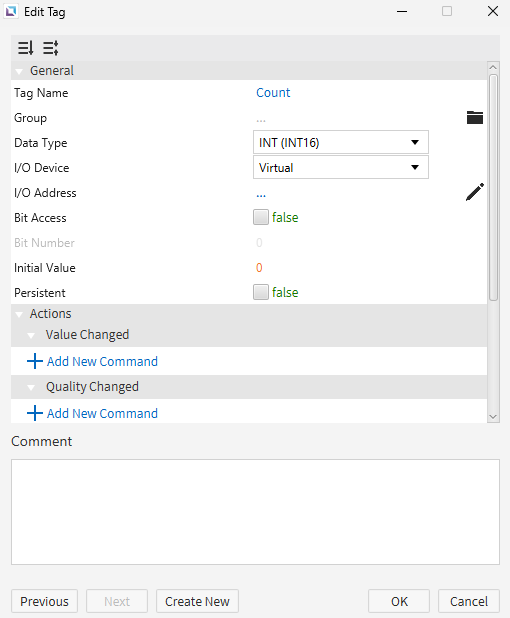This screenshot has width=510, height=618.
Task: Click the plus icon under Value Changed
Action: pos(35,361)
